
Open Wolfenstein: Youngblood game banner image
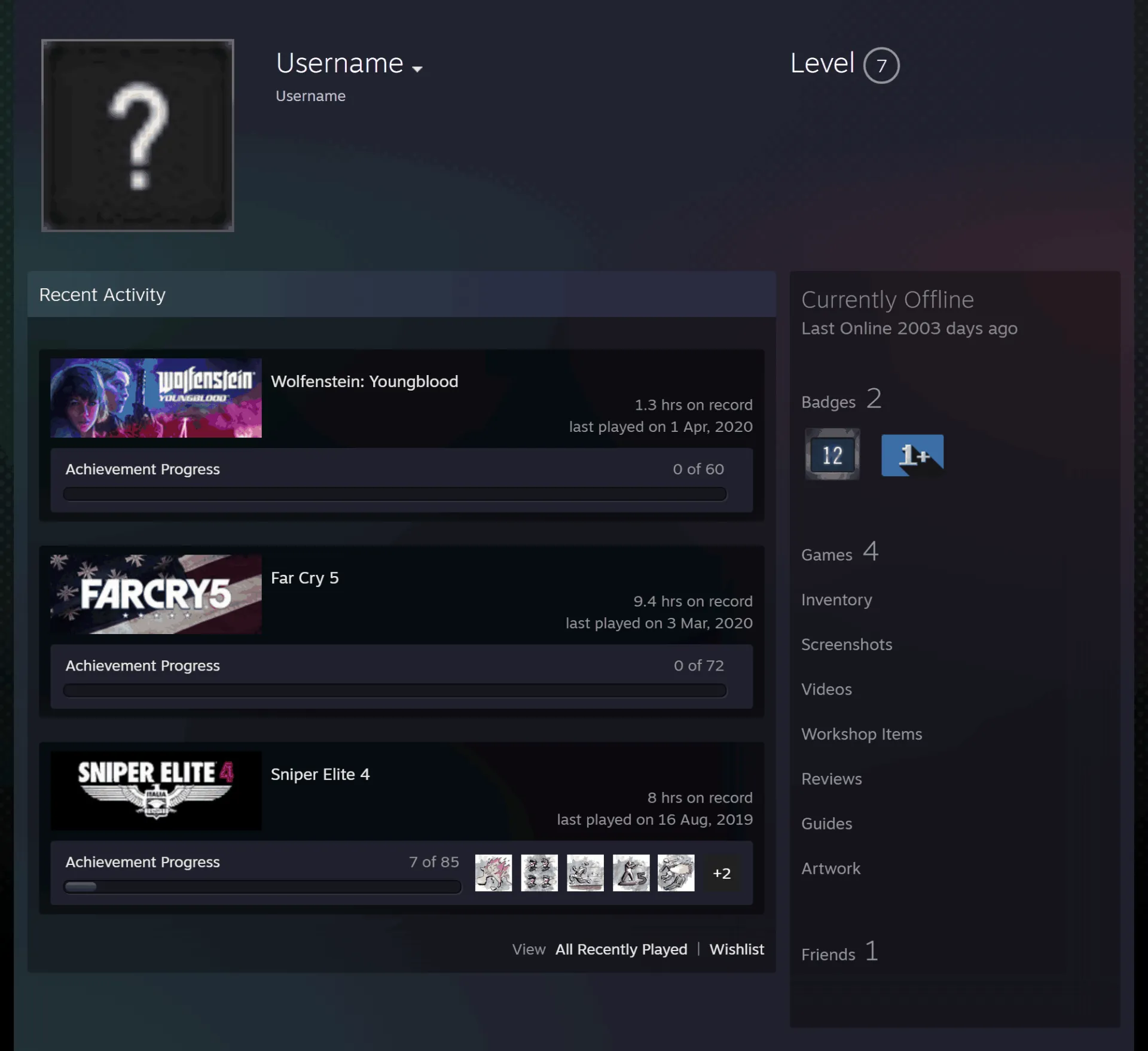(x=156, y=398)
